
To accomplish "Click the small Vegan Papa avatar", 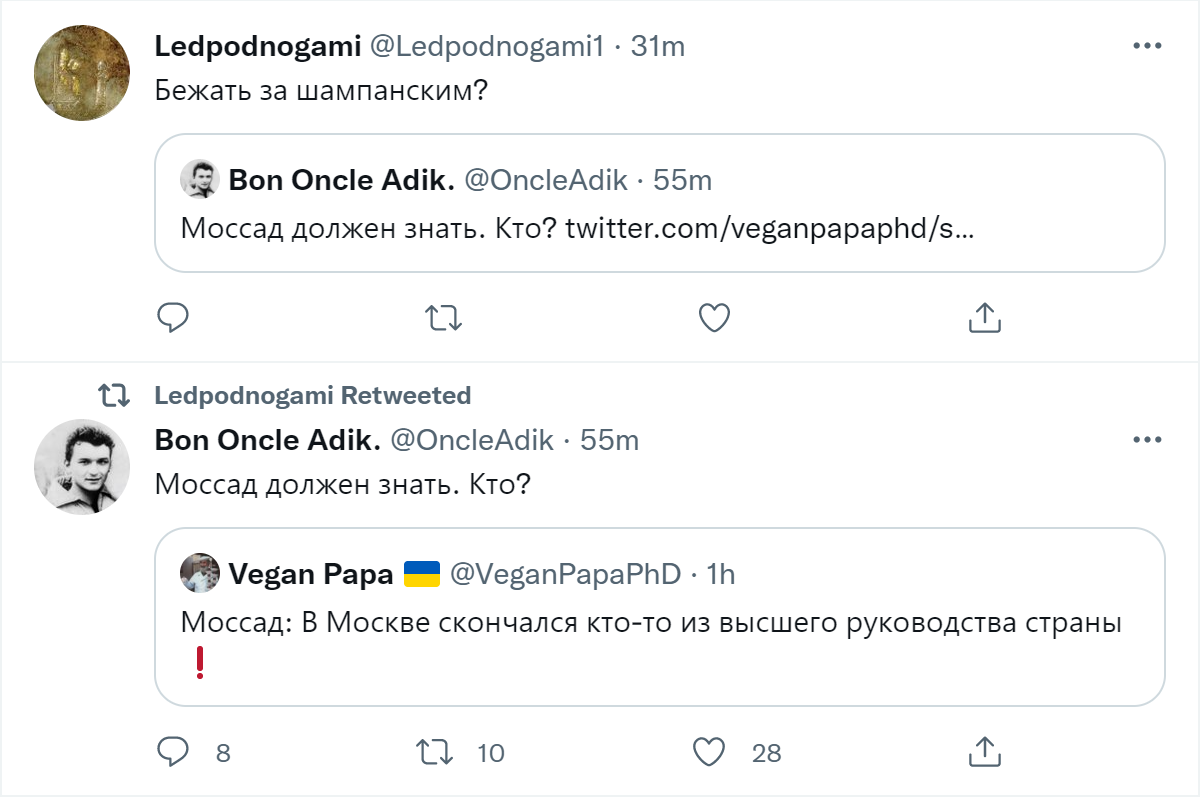I will click(x=200, y=573).
